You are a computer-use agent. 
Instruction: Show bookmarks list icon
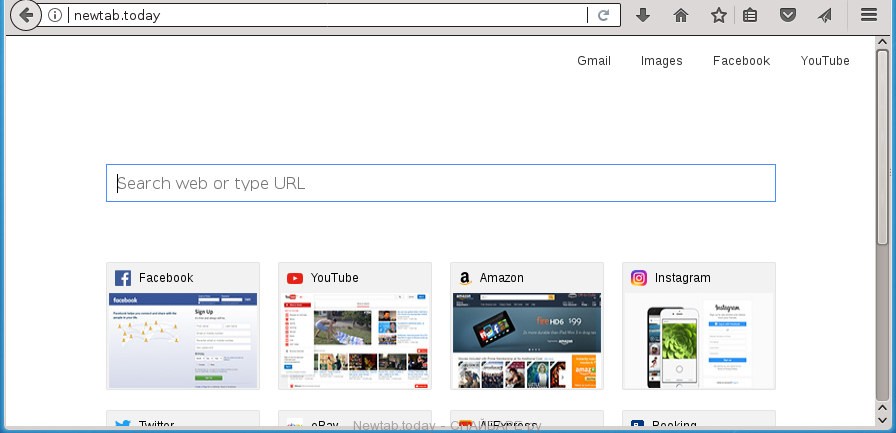coord(750,15)
